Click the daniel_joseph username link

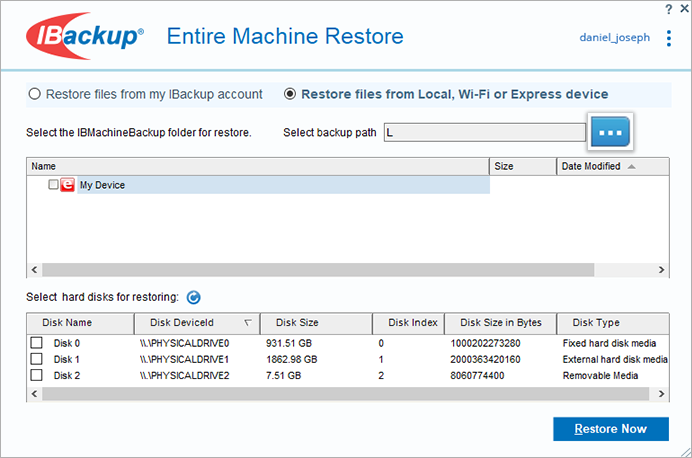click(x=614, y=38)
